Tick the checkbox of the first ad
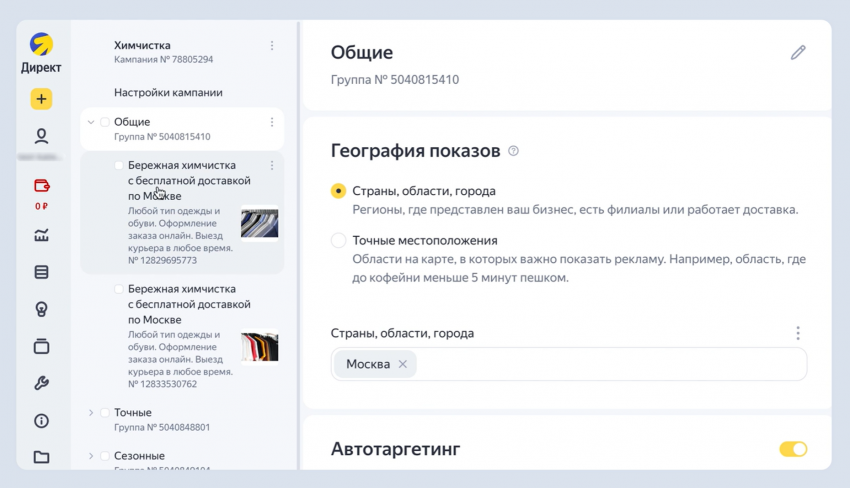The width and height of the screenshot is (850, 488). 119,166
